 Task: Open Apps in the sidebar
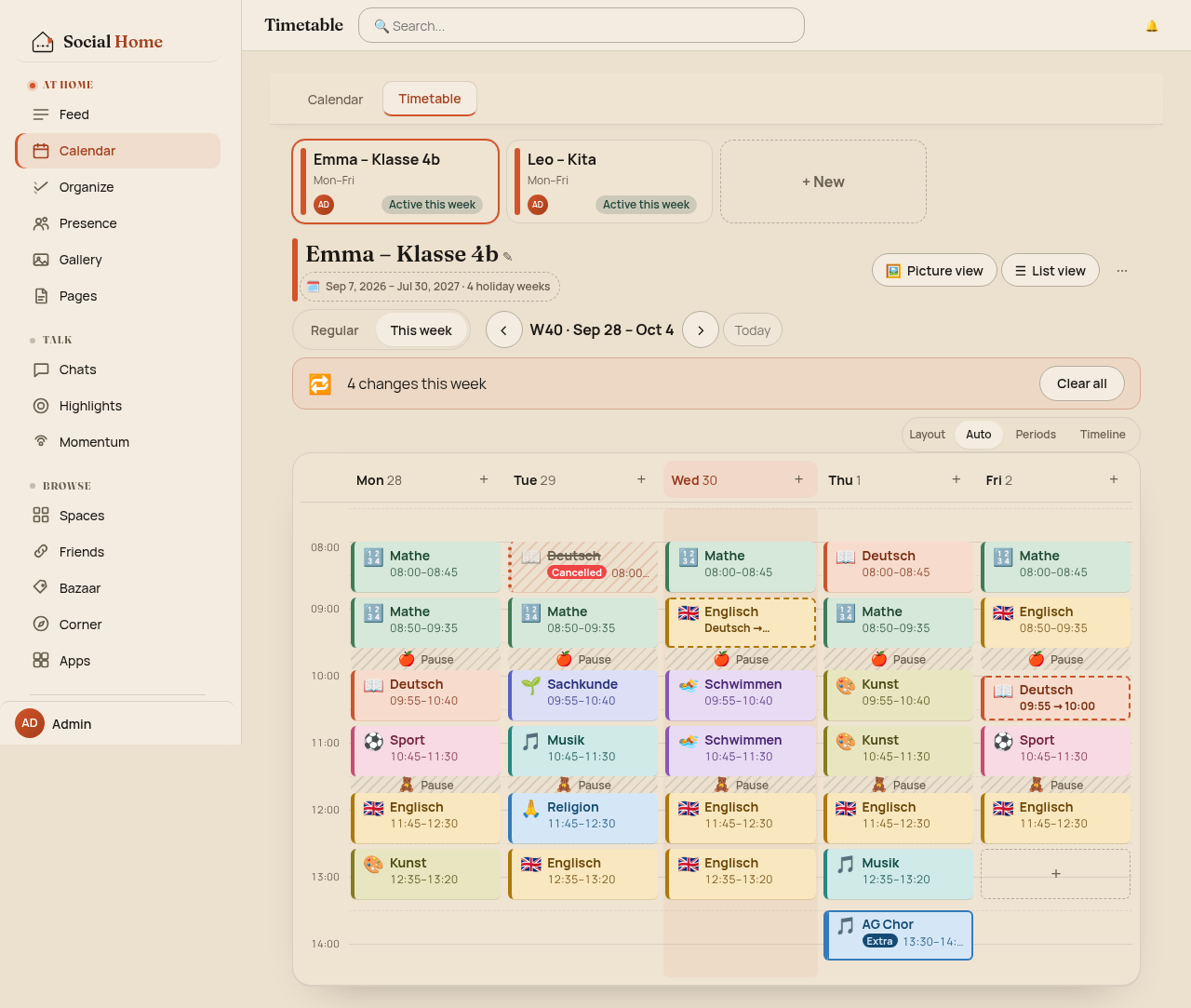(x=118, y=661)
